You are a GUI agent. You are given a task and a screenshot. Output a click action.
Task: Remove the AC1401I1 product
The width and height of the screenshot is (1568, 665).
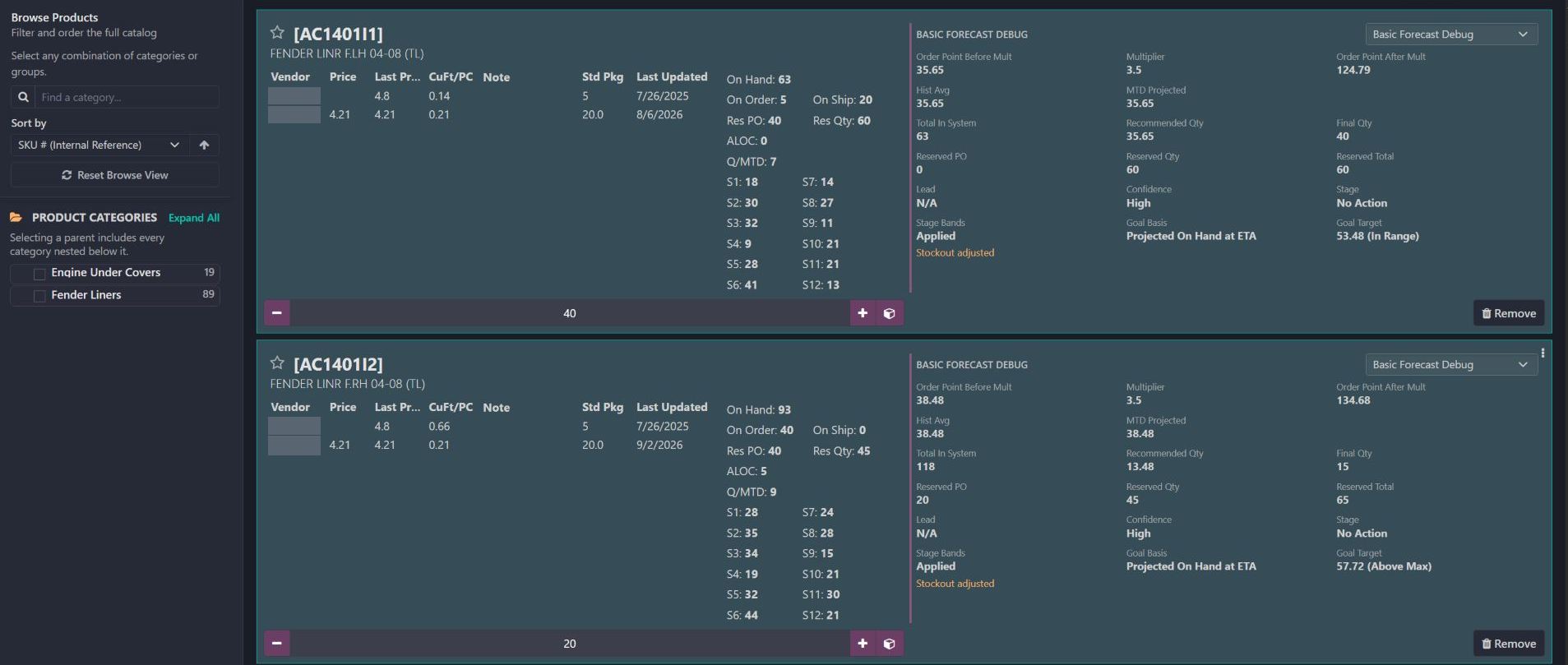[1509, 313]
